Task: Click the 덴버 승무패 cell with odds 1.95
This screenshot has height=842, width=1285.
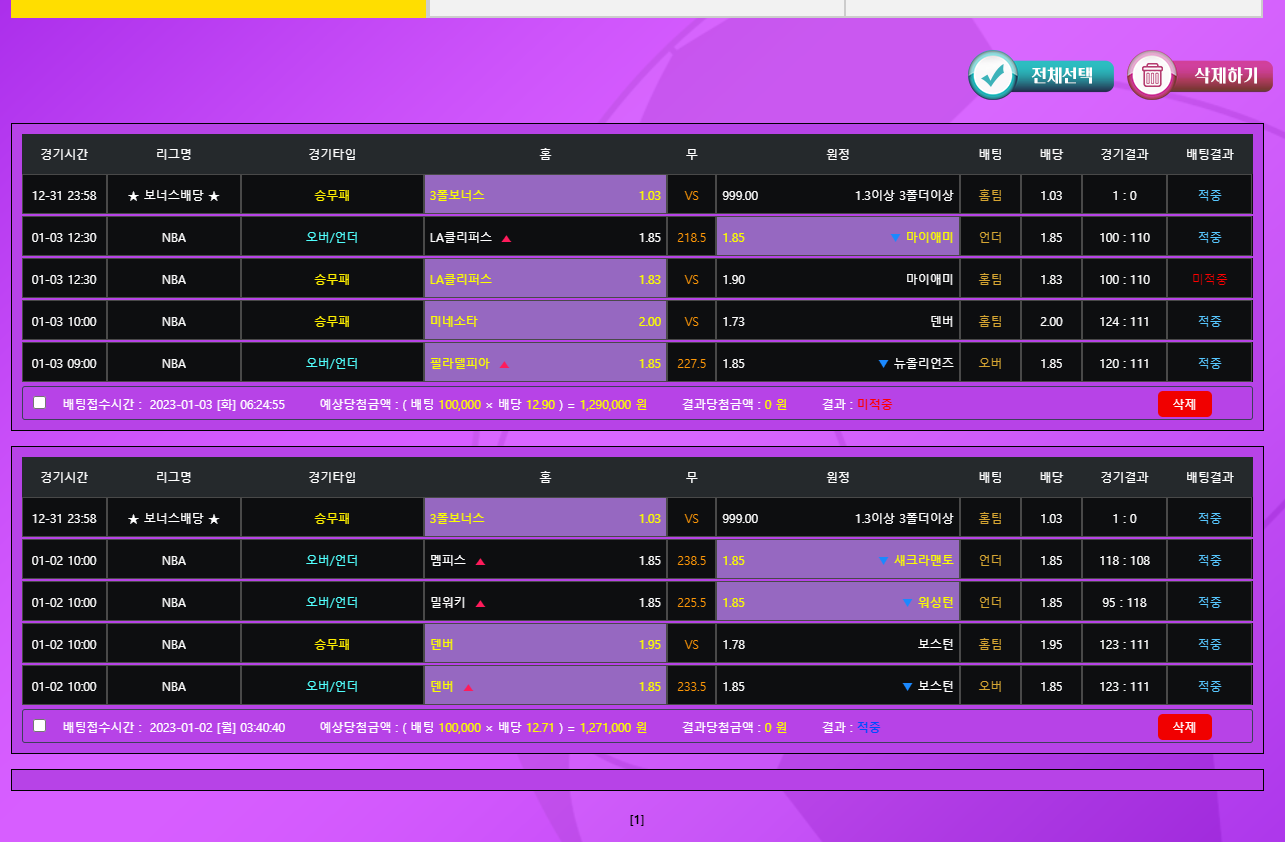Action: 545,644
